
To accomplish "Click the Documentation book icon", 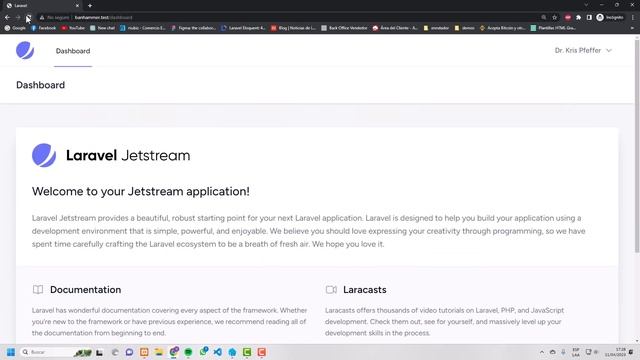I will [38, 290].
